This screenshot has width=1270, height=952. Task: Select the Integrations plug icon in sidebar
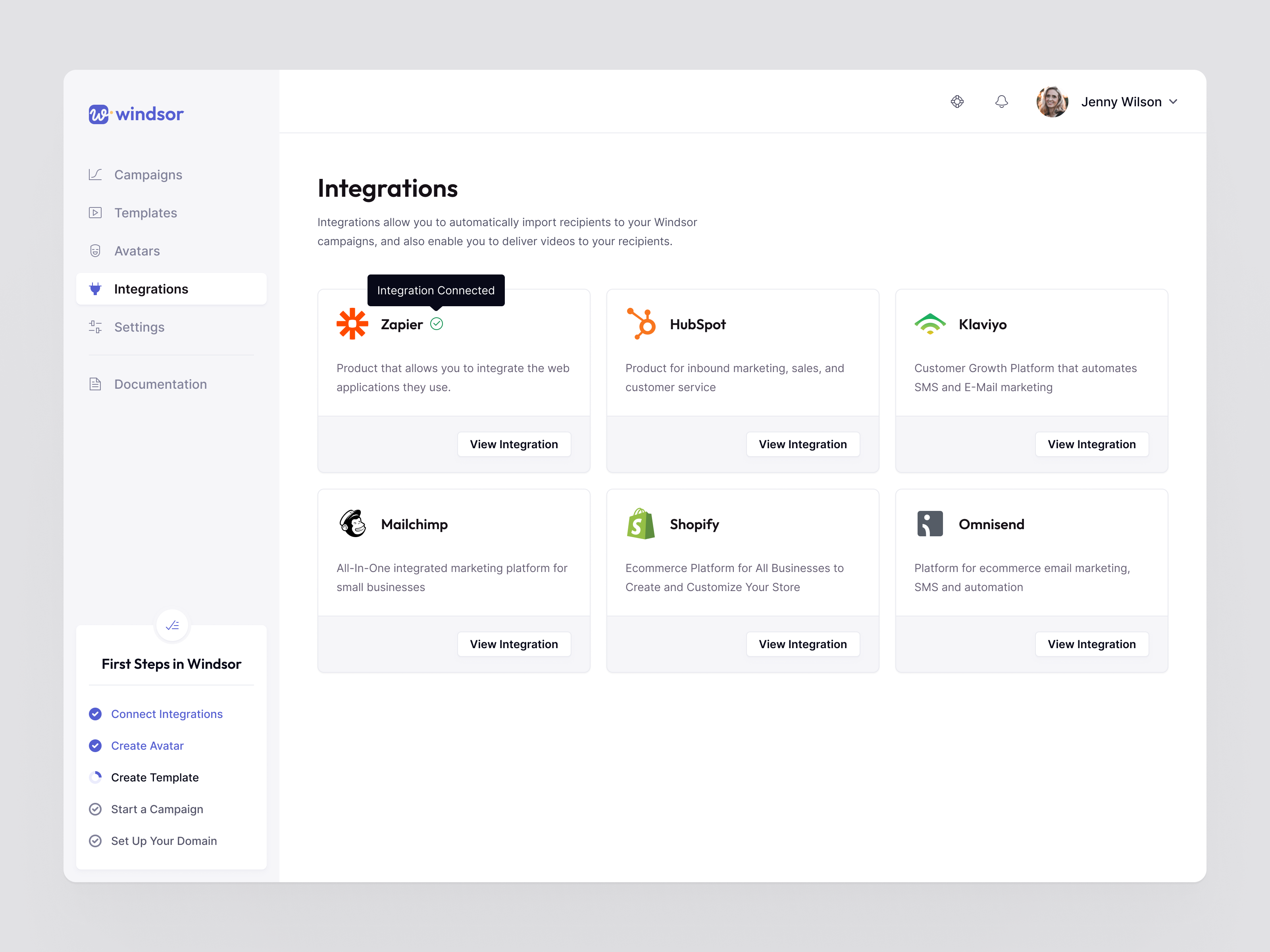pos(95,289)
